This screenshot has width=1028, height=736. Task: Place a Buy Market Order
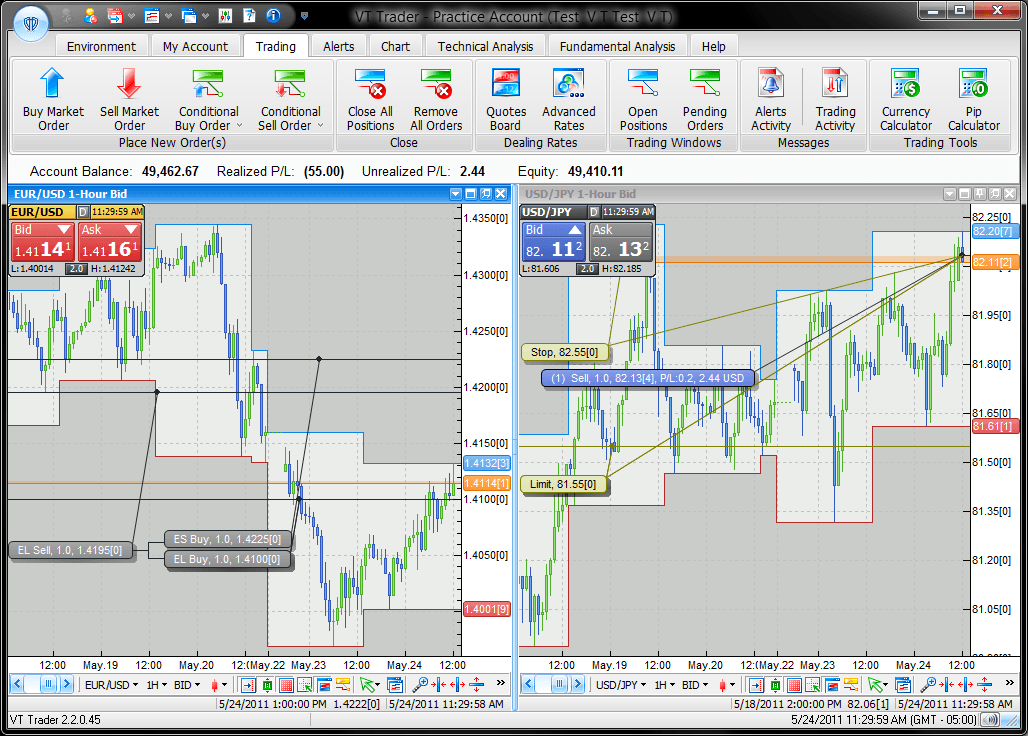click(53, 100)
